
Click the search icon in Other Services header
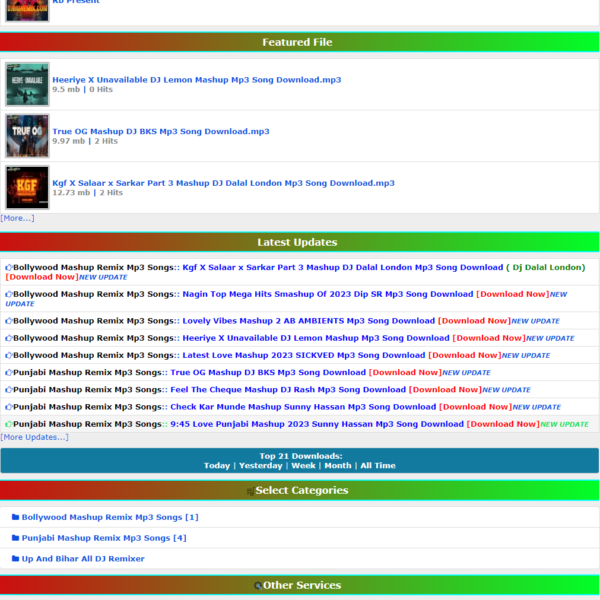258,585
